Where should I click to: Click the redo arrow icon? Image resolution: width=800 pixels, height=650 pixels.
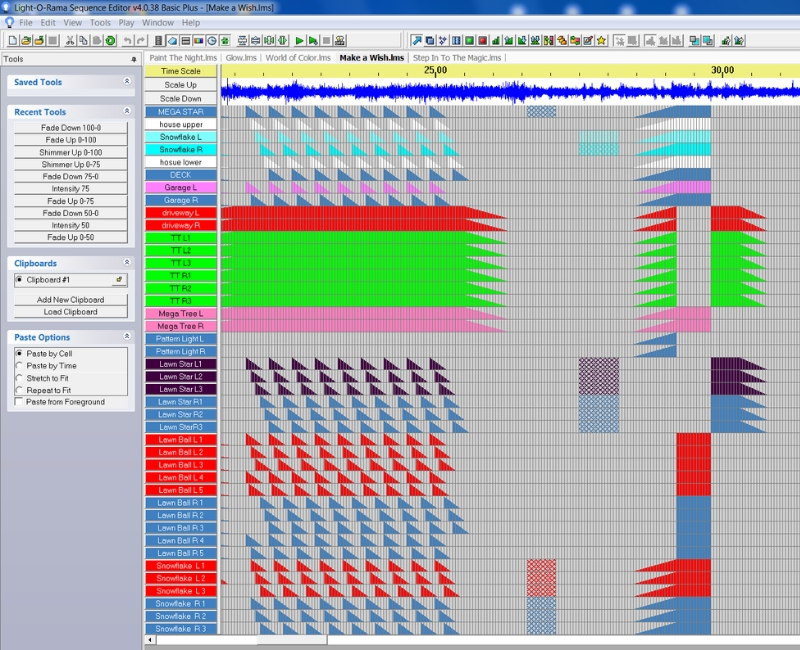140,40
